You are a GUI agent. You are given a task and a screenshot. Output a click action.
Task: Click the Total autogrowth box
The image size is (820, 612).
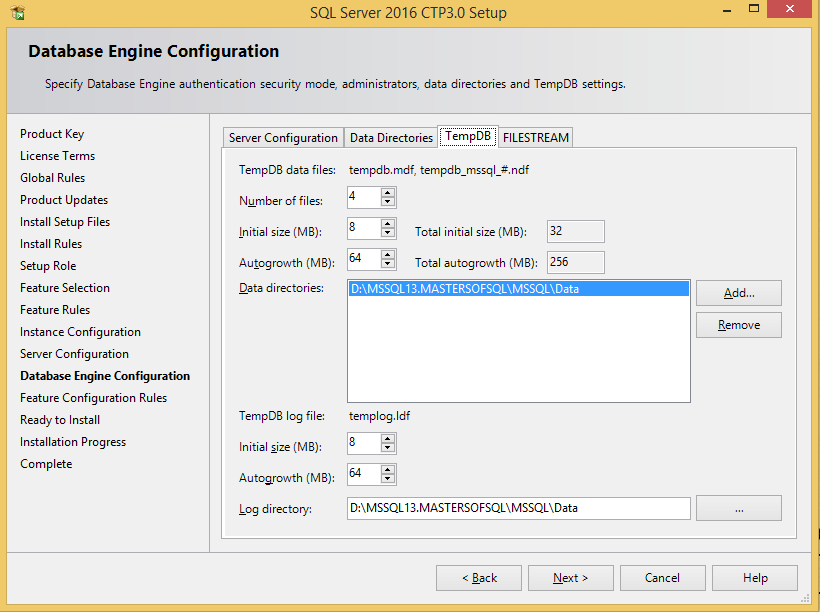(x=576, y=262)
